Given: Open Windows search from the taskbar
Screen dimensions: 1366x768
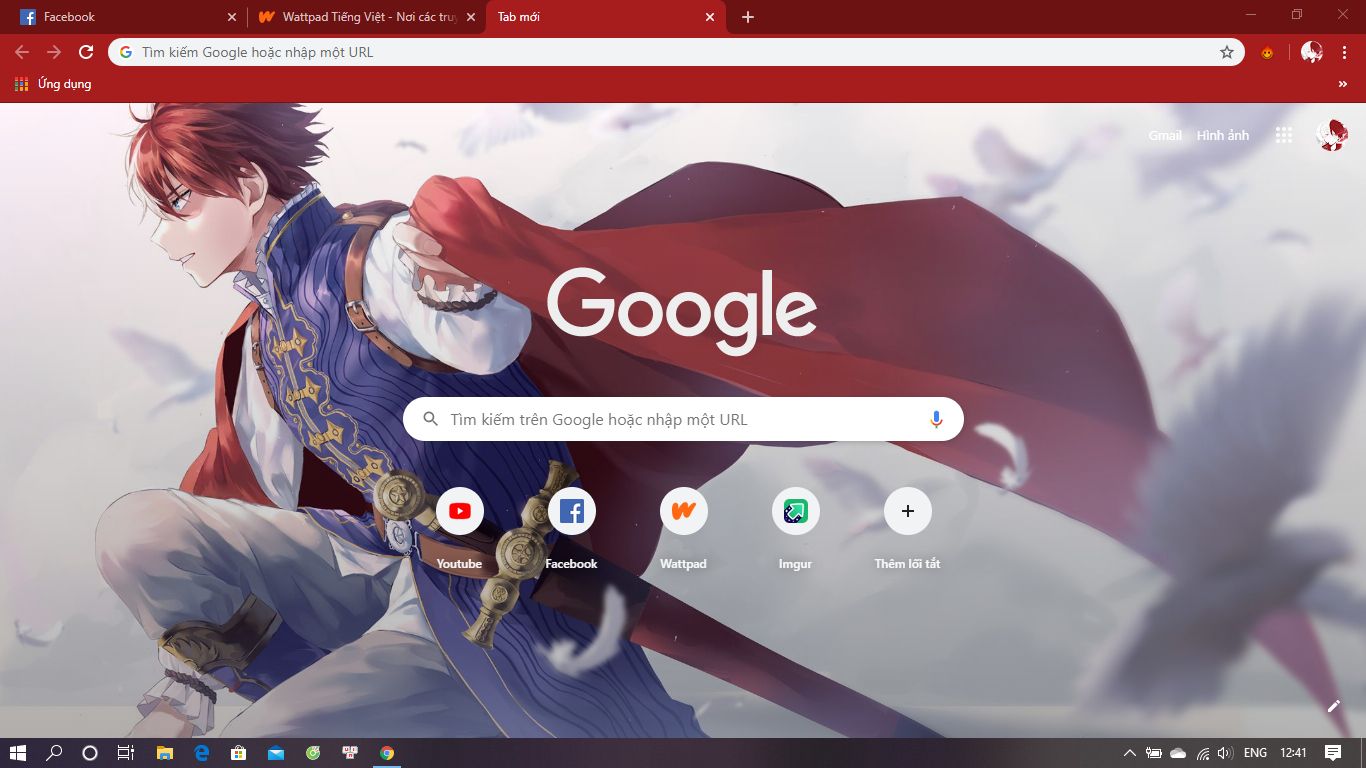Looking at the screenshot, I should tap(55, 753).
